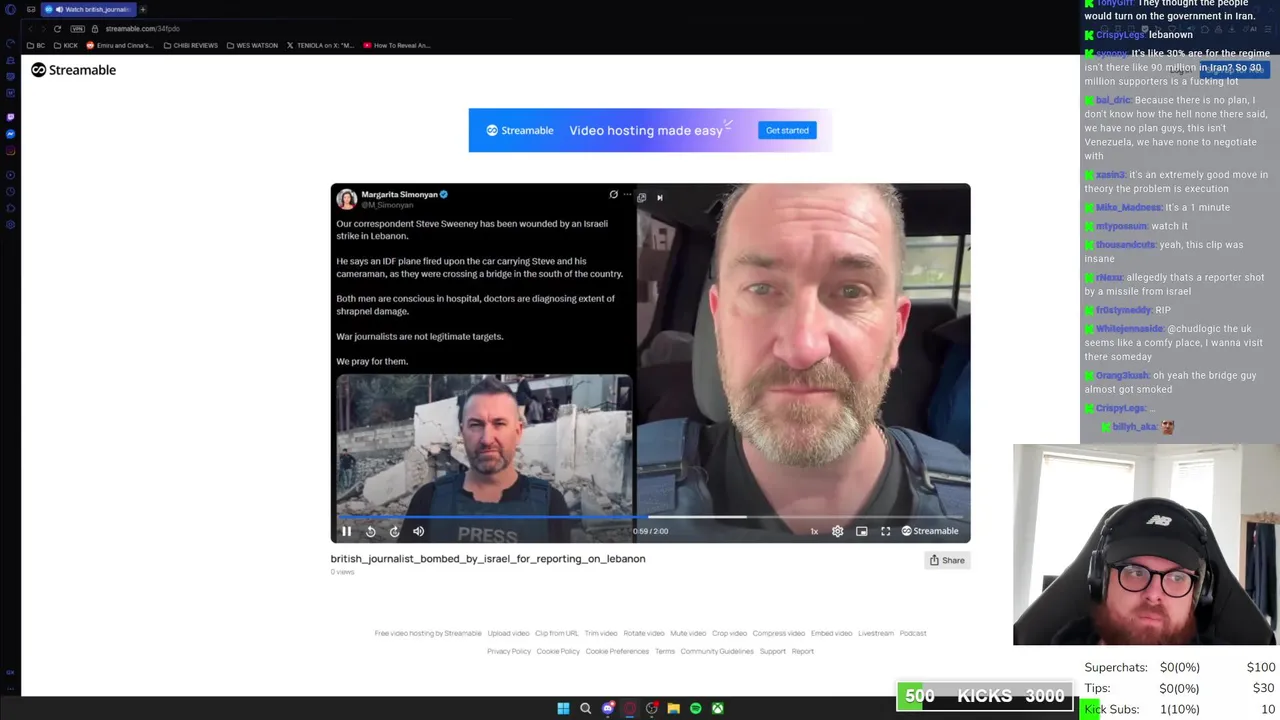Open the OBS icon on the taskbar
This screenshot has height=720, width=1280.
point(652,708)
